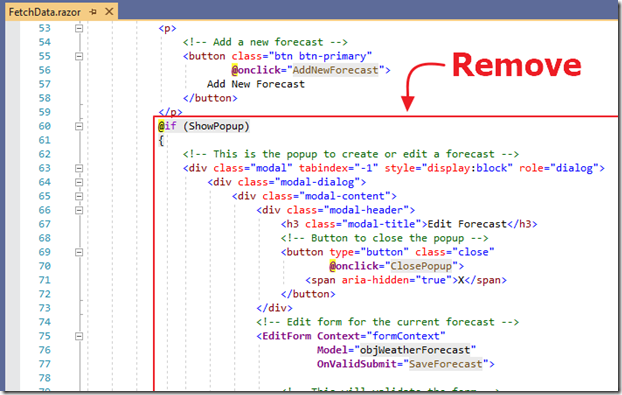Screen dimensions: 622x395
Task: Click the type="button" attribute on line 69
Action: [x=369, y=252]
